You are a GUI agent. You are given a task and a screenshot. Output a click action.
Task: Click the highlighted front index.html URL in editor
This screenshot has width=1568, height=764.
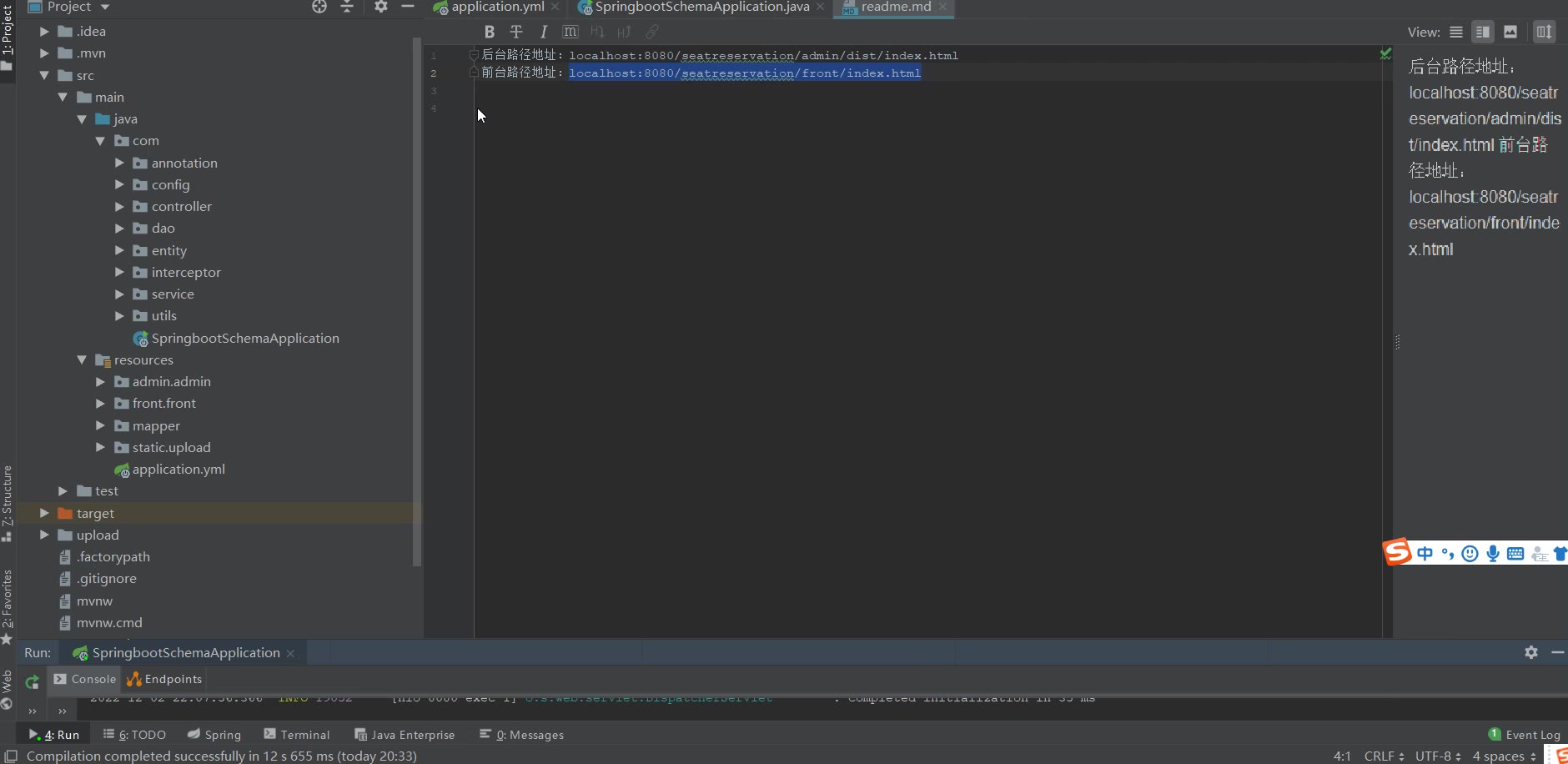pos(745,73)
